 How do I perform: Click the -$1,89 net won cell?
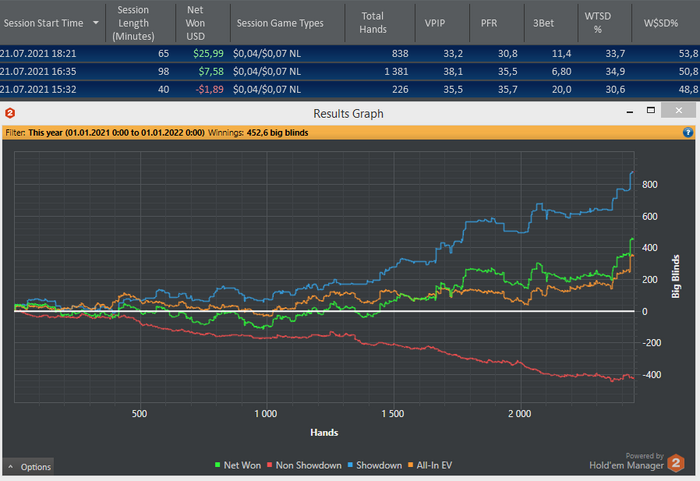pyautogui.click(x=209, y=89)
